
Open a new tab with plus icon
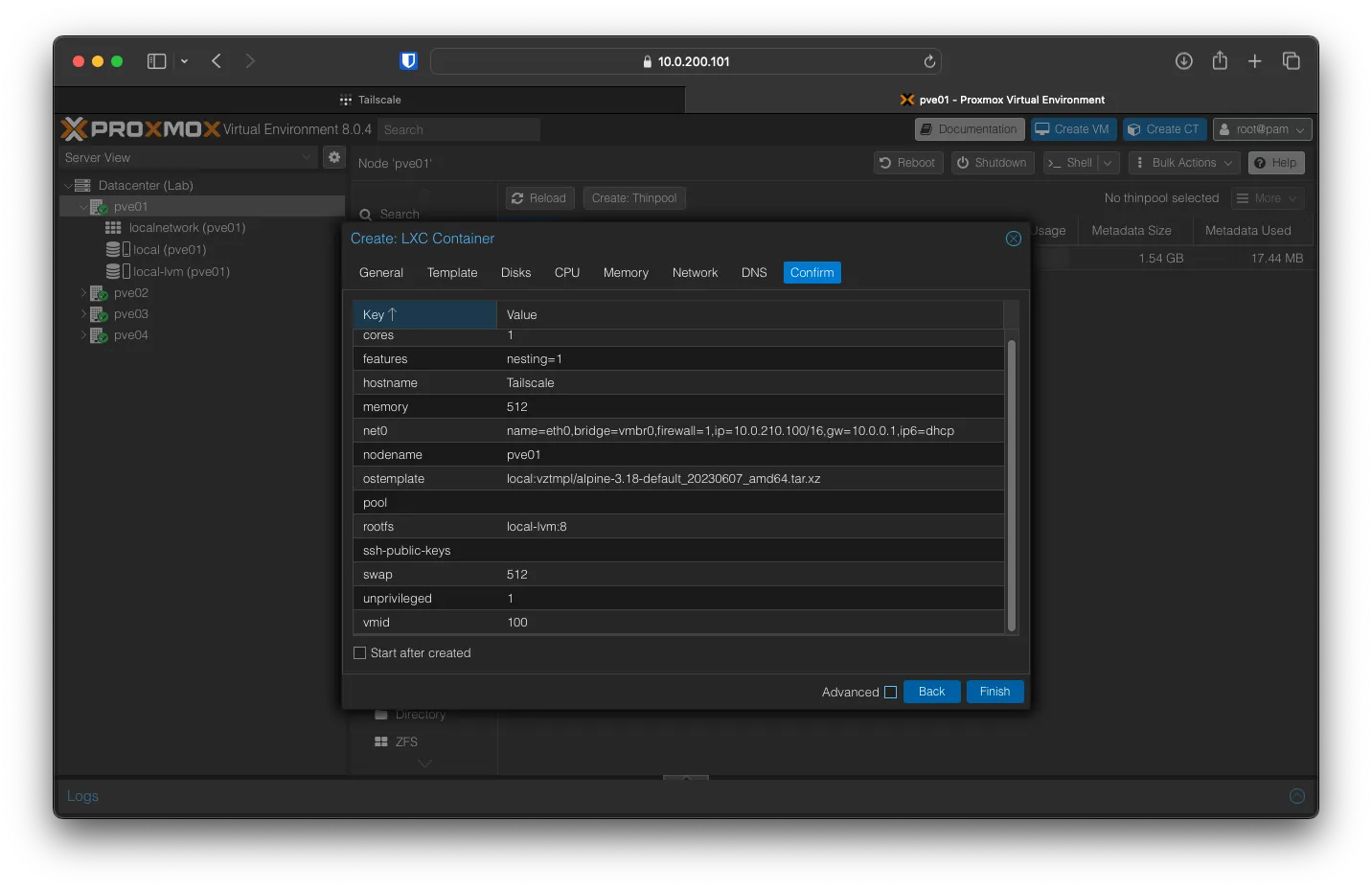click(1254, 61)
